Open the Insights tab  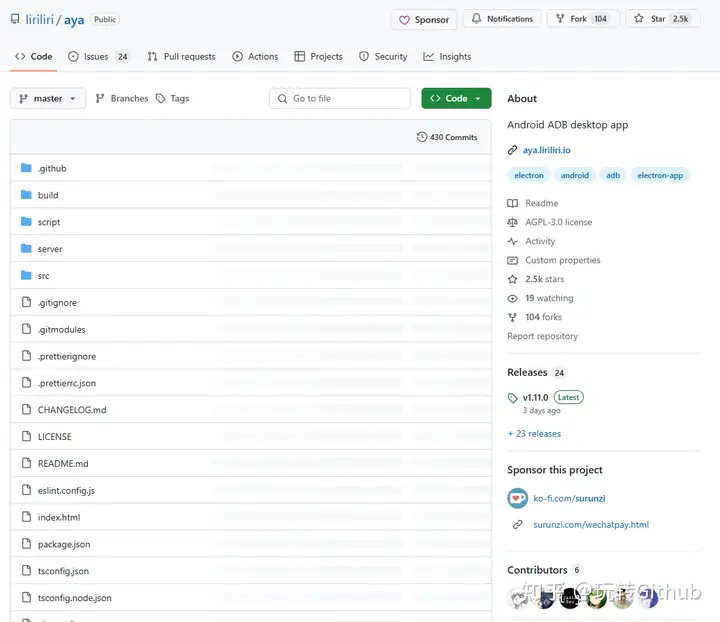(x=447, y=57)
